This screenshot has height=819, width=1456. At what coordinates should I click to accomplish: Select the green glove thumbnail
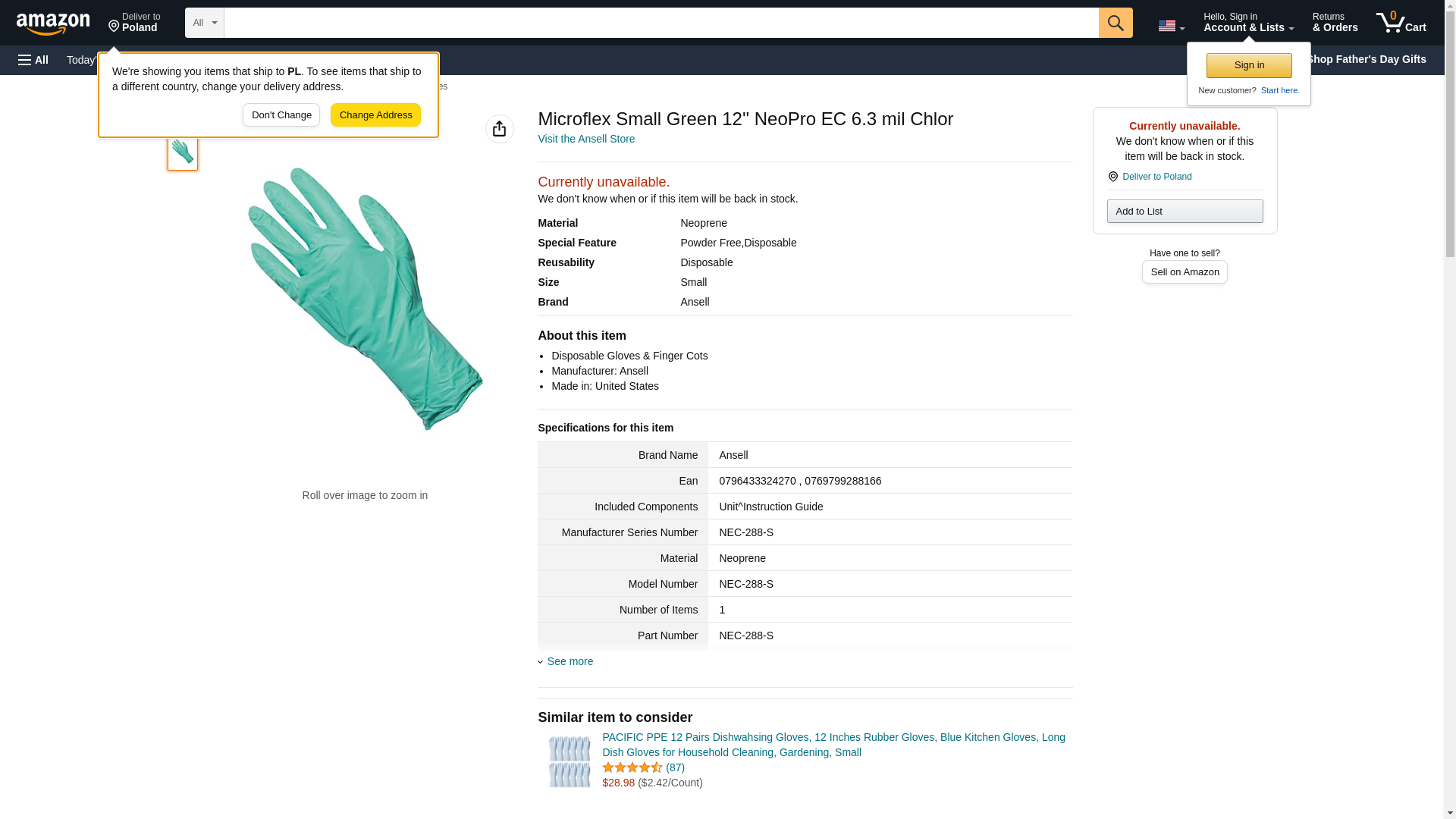(183, 152)
